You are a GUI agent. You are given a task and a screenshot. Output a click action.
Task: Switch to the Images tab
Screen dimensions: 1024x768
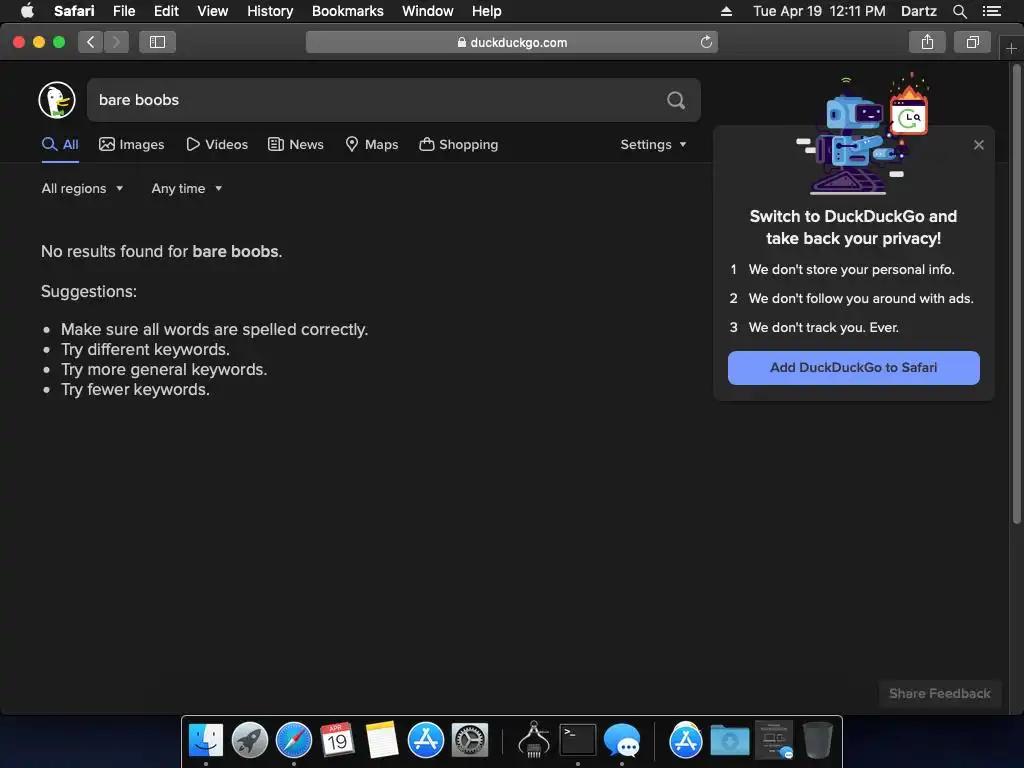tap(131, 144)
